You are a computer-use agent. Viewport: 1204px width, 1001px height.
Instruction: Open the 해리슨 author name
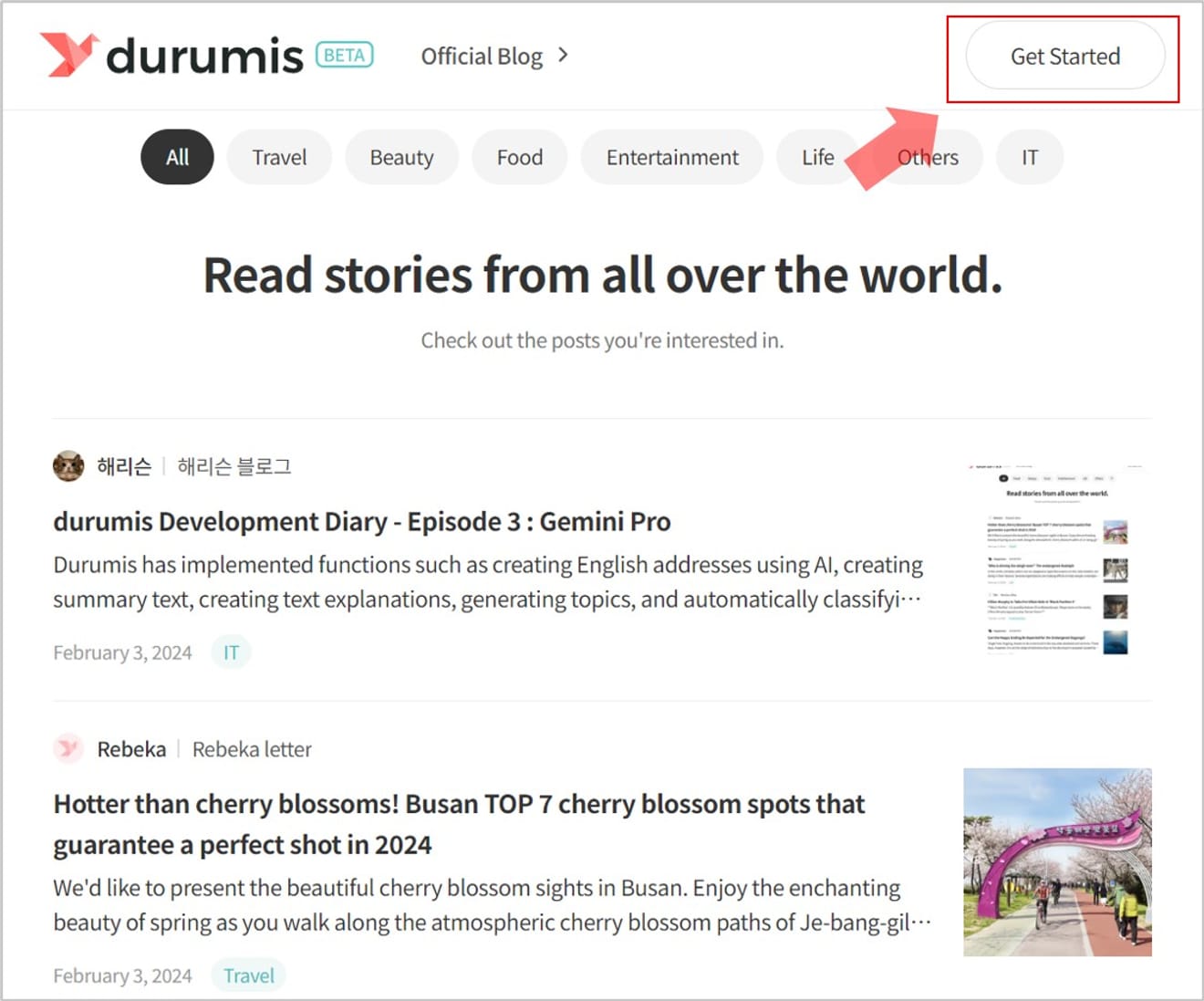pos(124,466)
